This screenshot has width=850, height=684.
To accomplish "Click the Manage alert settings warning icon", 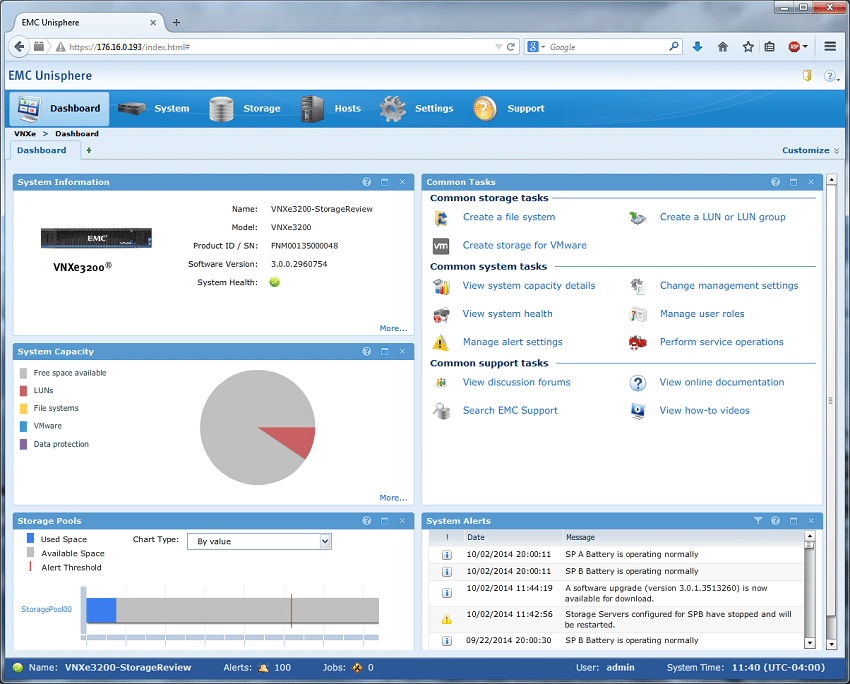I will (440, 343).
